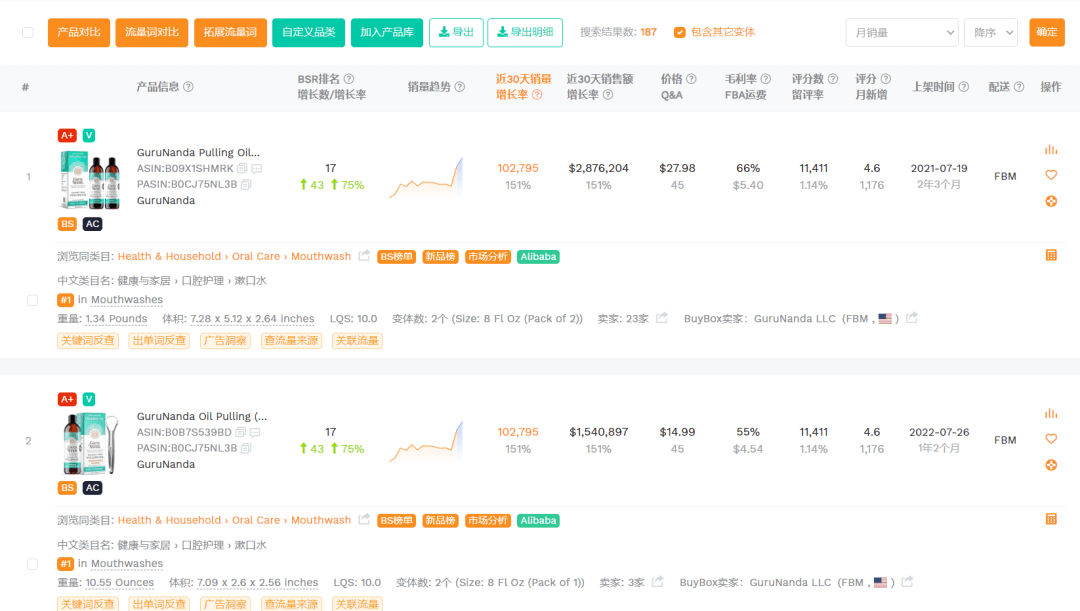Open first product thumbnail image
The width and height of the screenshot is (1080, 611).
90,180
